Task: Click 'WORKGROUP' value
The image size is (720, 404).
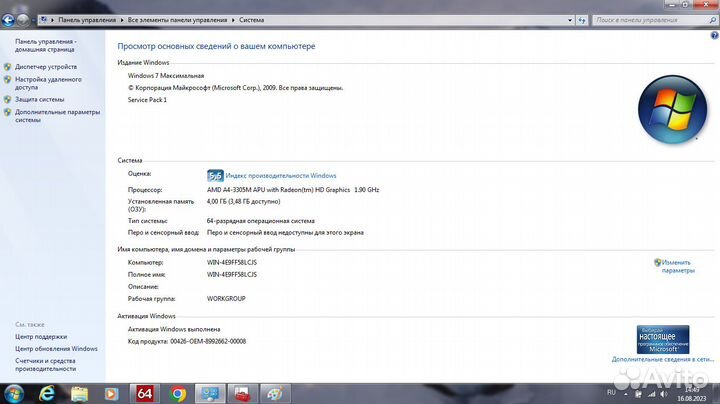Action: pos(226,298)
